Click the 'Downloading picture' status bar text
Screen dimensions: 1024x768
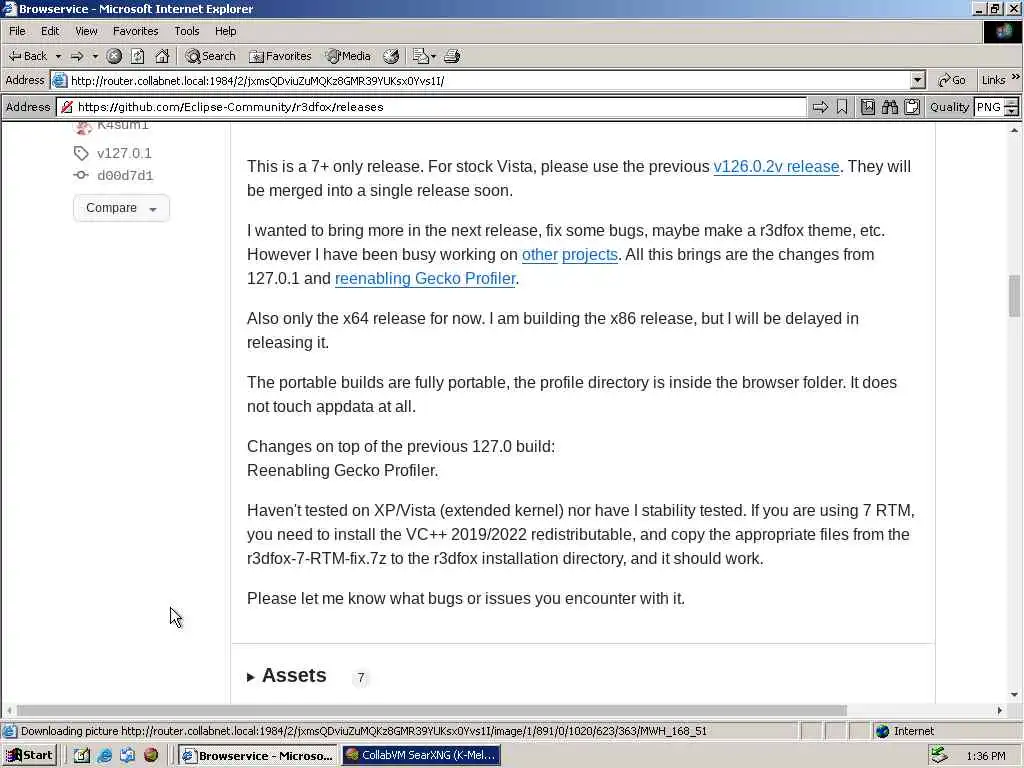tap(363, 731)
